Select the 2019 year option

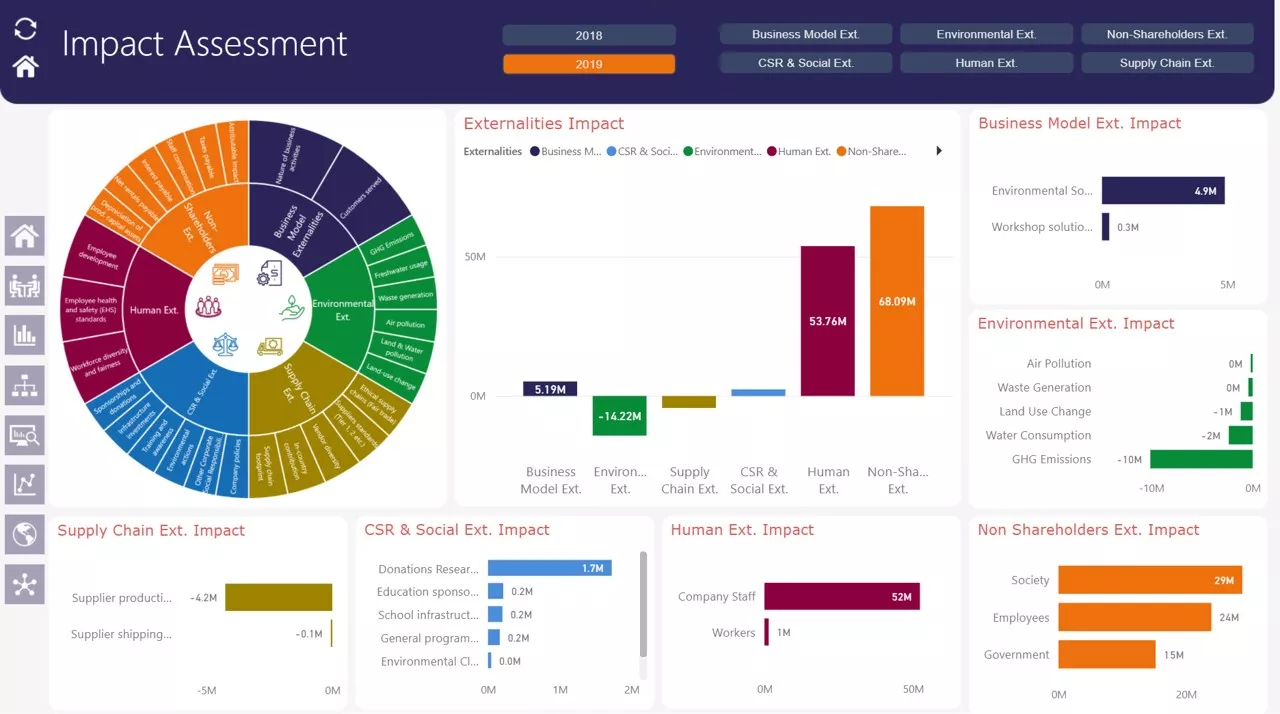(588, 63)
